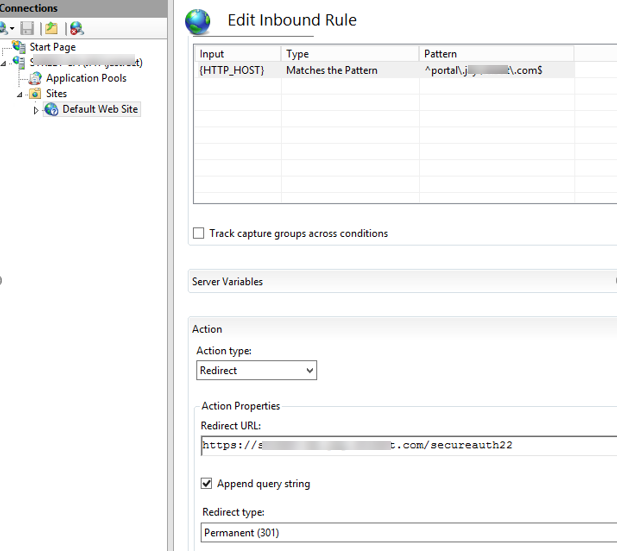
Task: Open the Redirect type Permanent (301) dropdown
Action: (409, 533)
